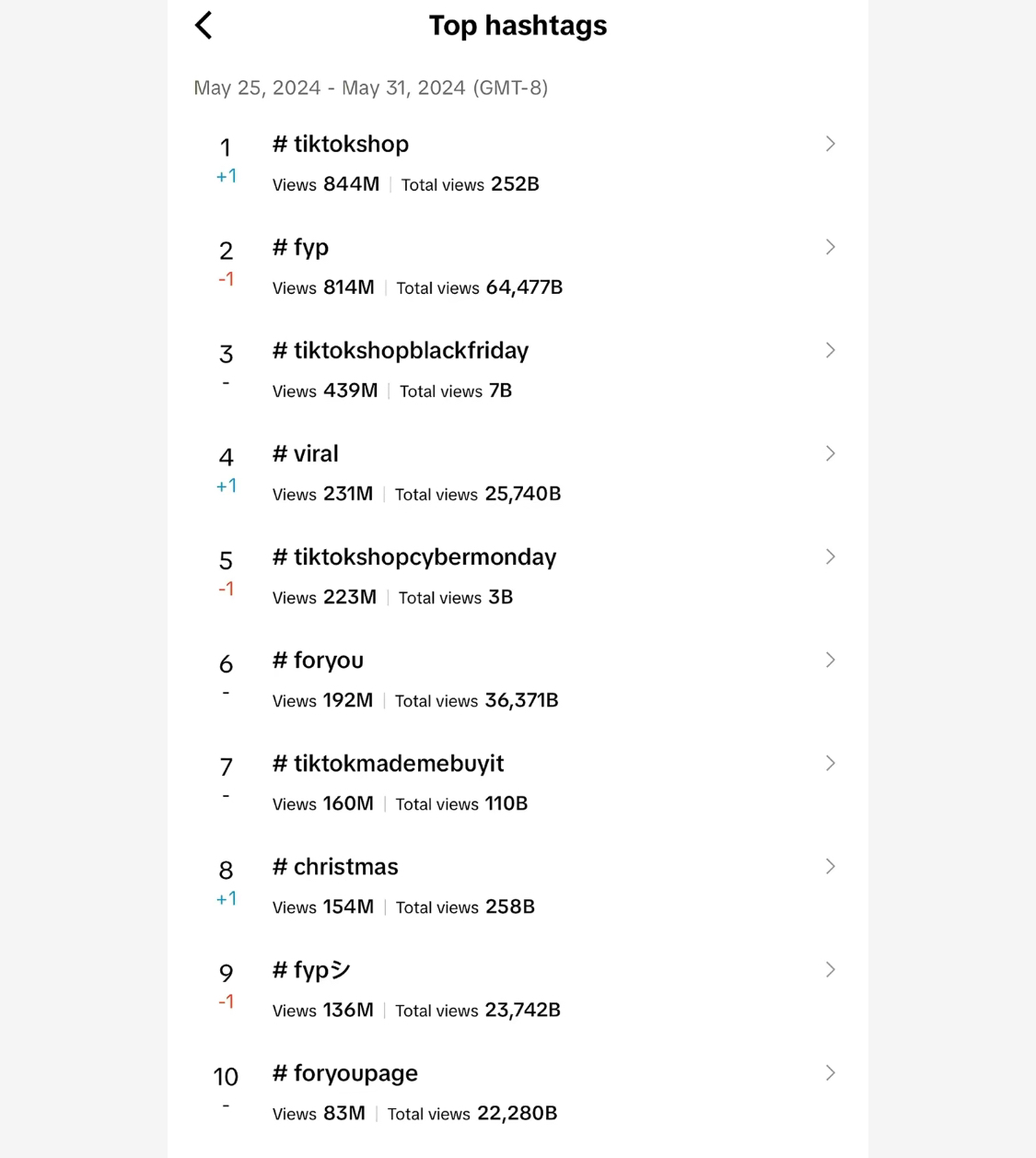This screenshot has height=1158, width=1036.
Task: Select the # tiktokshop hashtag title
Action: [x=341, y=145]
